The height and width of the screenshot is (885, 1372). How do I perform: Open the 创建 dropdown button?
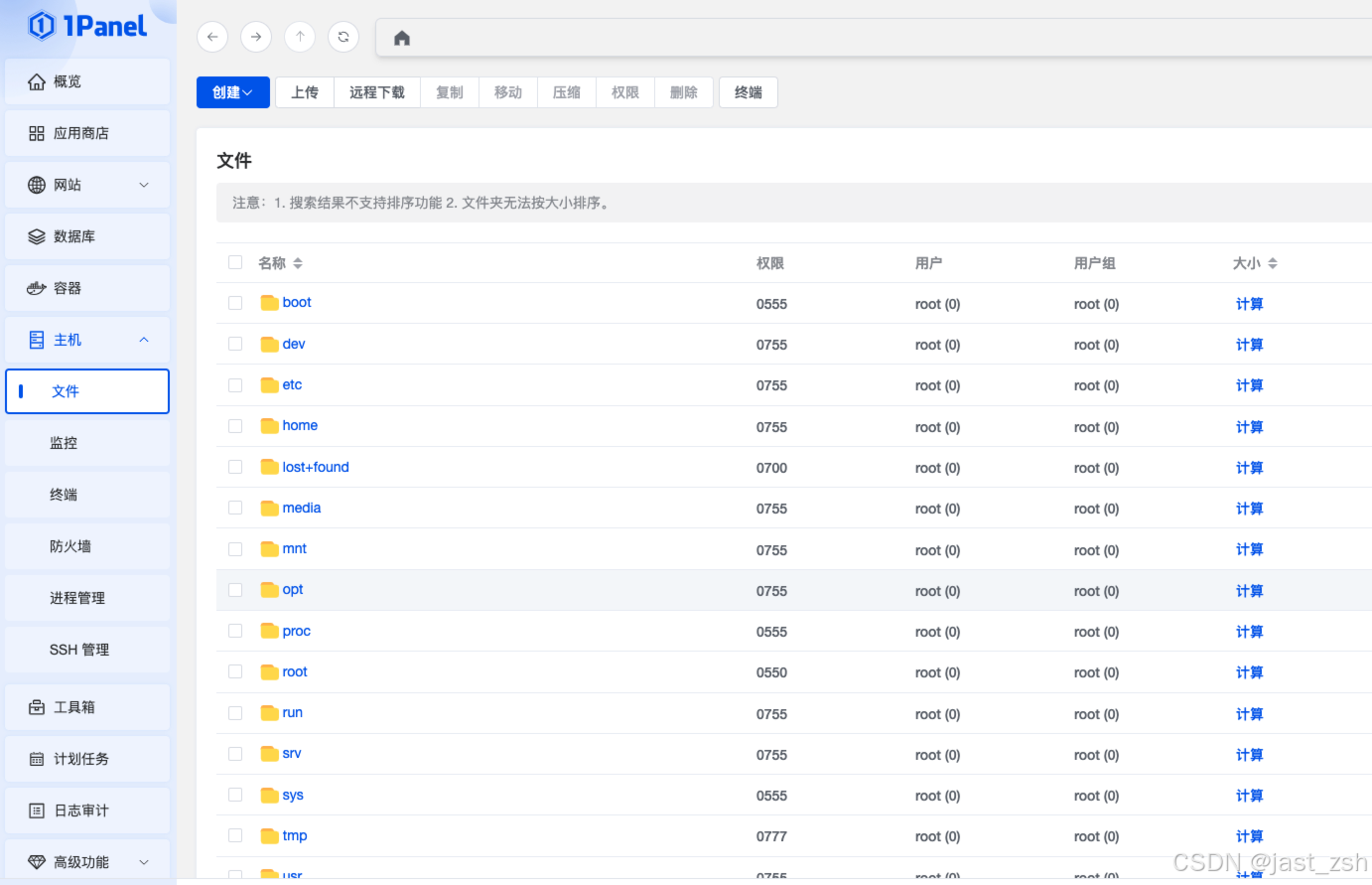tap(233, 92)
